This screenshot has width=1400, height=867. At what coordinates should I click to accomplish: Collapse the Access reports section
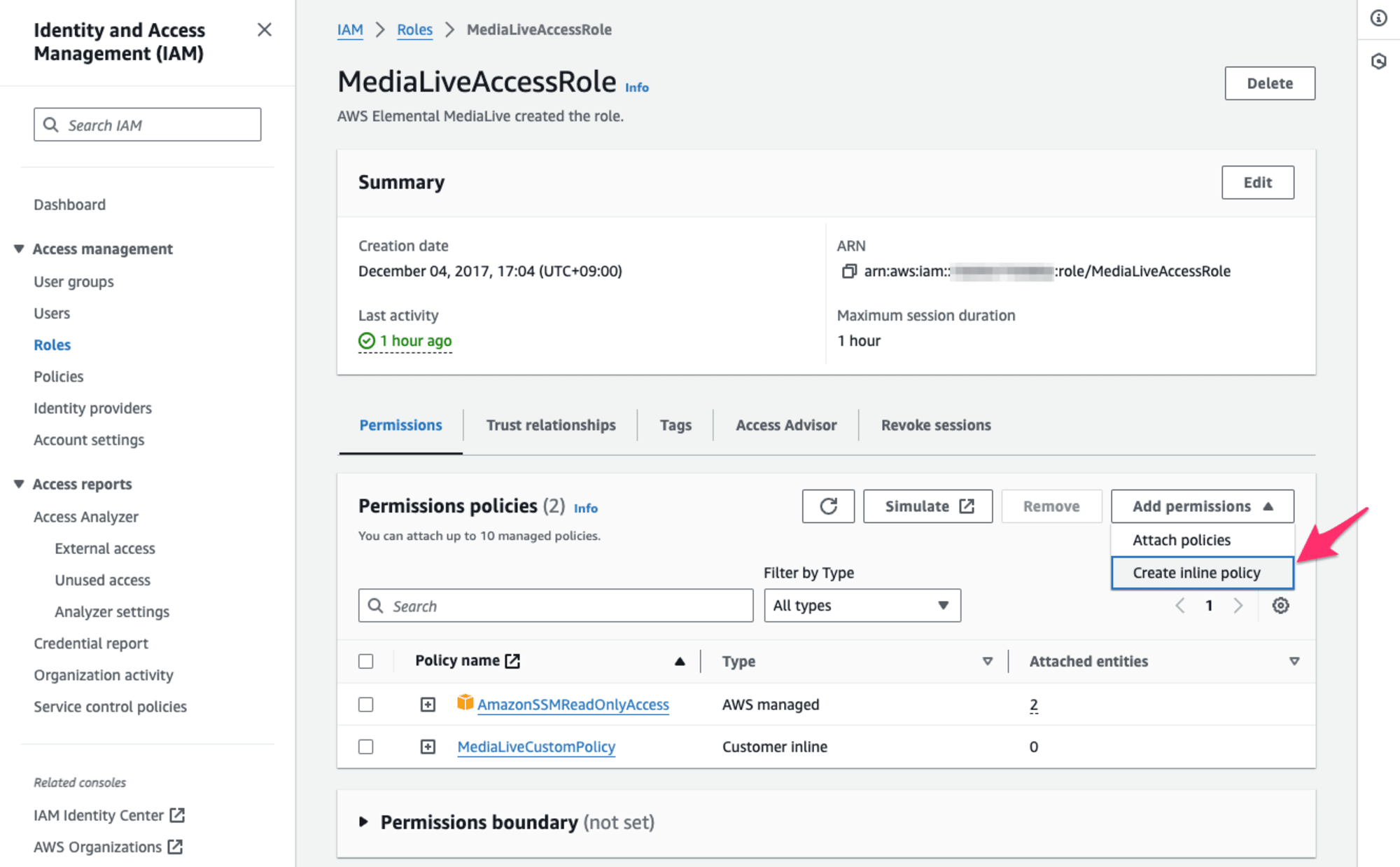(19, 484)
